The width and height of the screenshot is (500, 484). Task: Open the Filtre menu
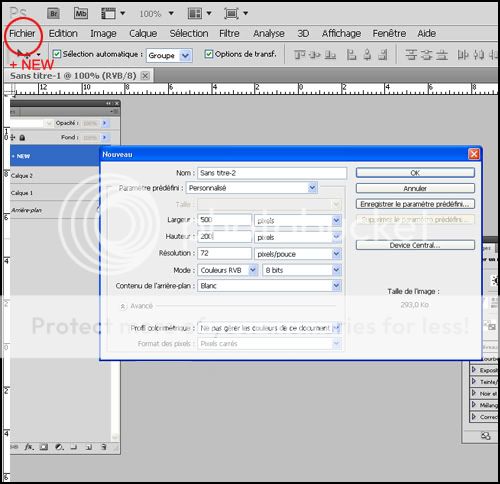pos(229,33)
